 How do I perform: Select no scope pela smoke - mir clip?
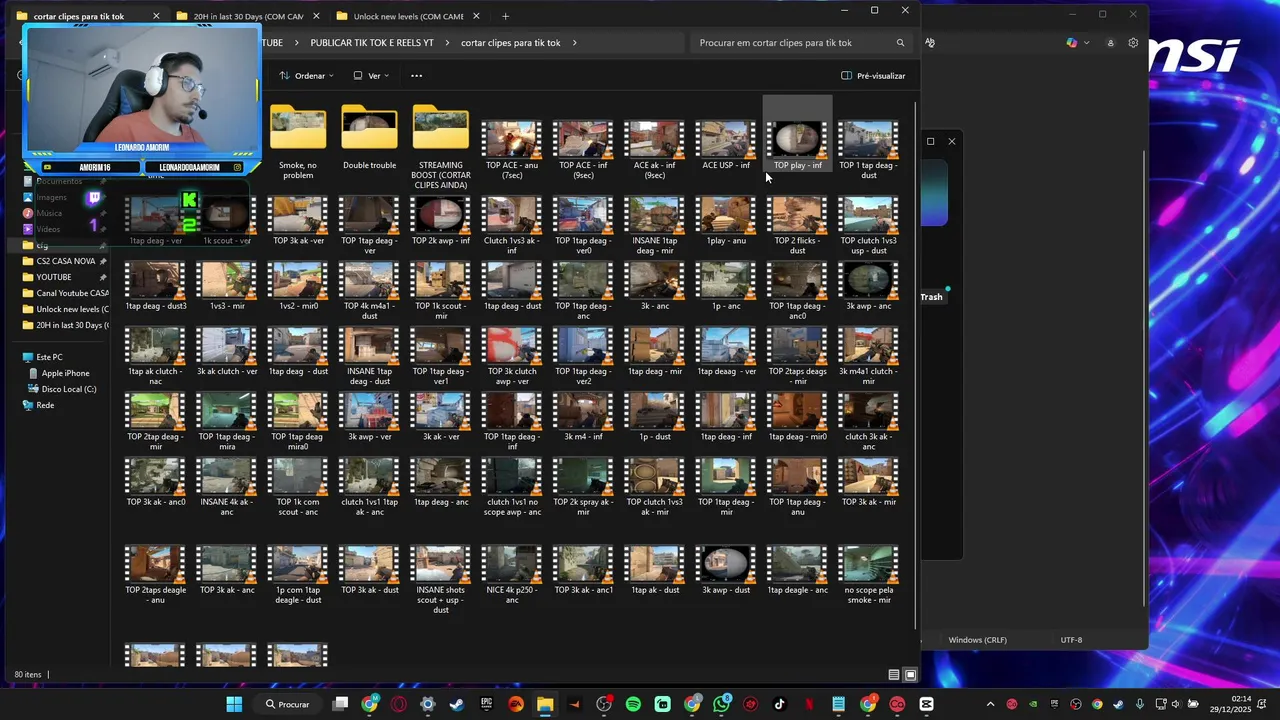click(869, 574)
